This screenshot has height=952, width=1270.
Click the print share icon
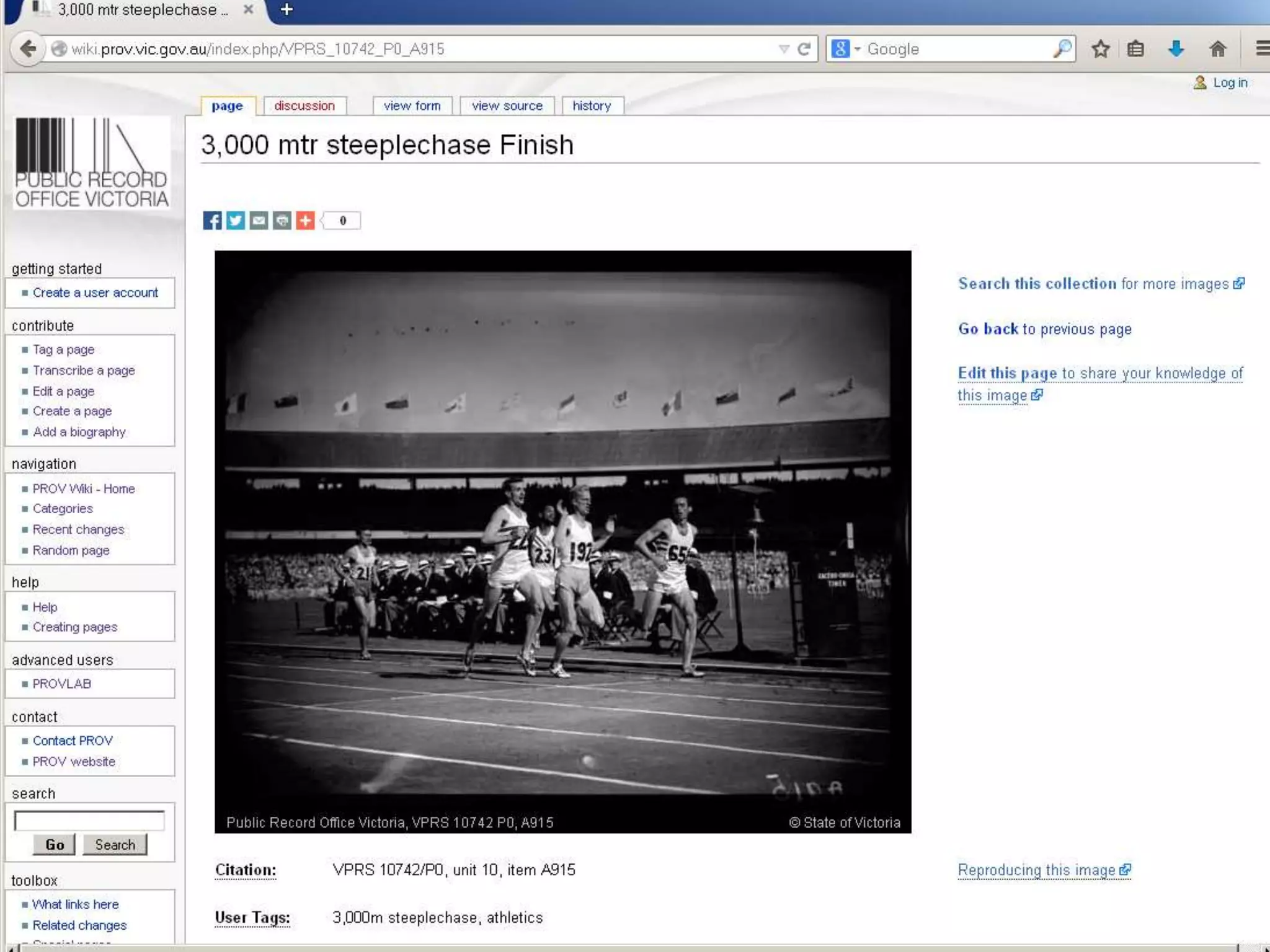[282, 221]
